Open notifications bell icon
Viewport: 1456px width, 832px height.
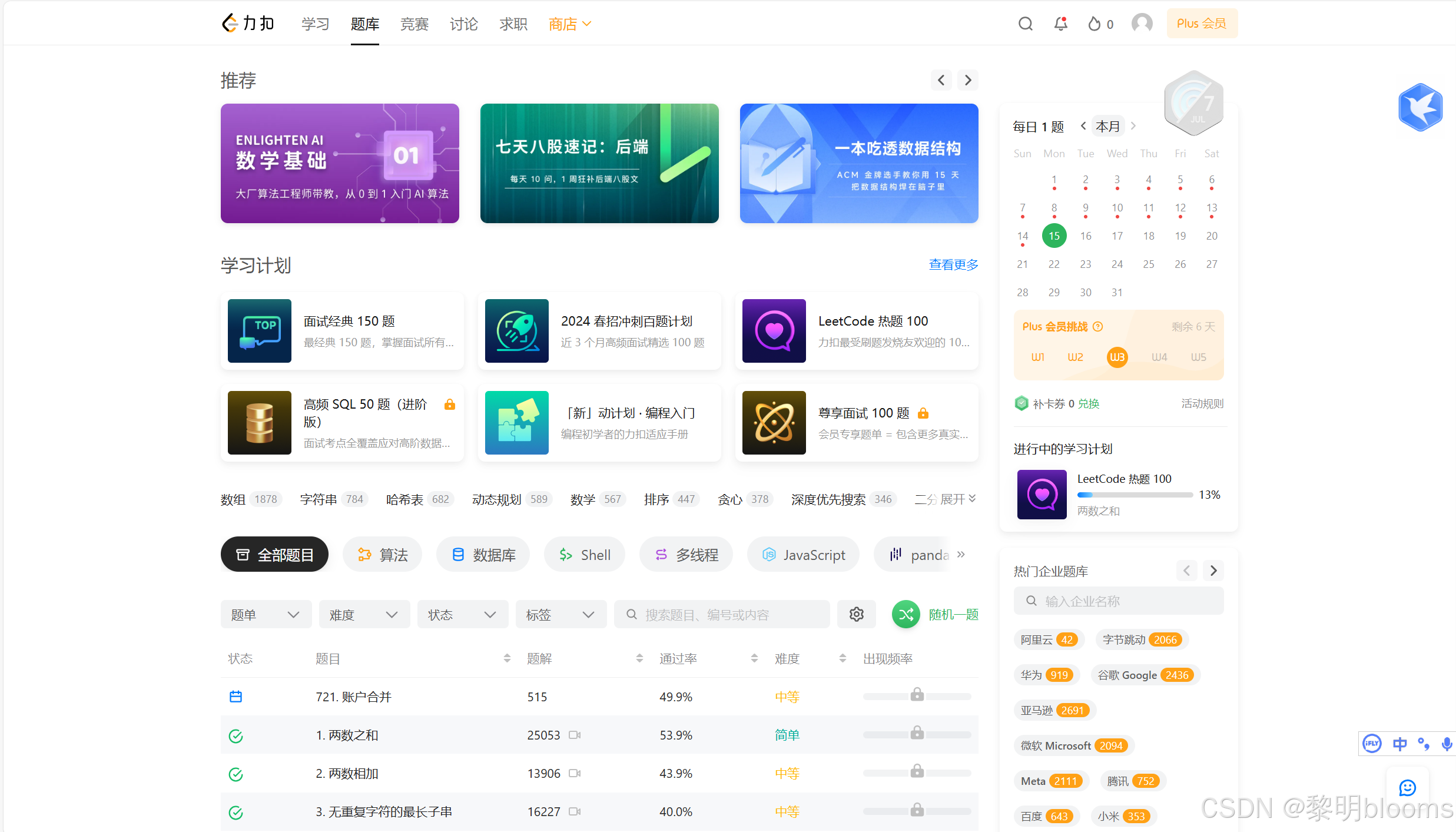pos(1061,24)
